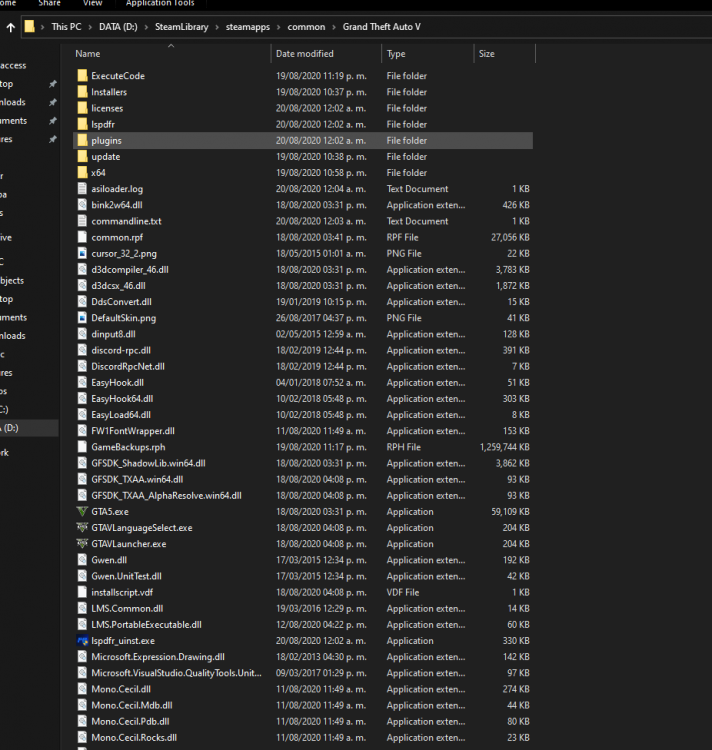The height and width of the screenshot is (750, 712).
Task: Expand the chevron after DATA (D:)
Action: (146, 27)
